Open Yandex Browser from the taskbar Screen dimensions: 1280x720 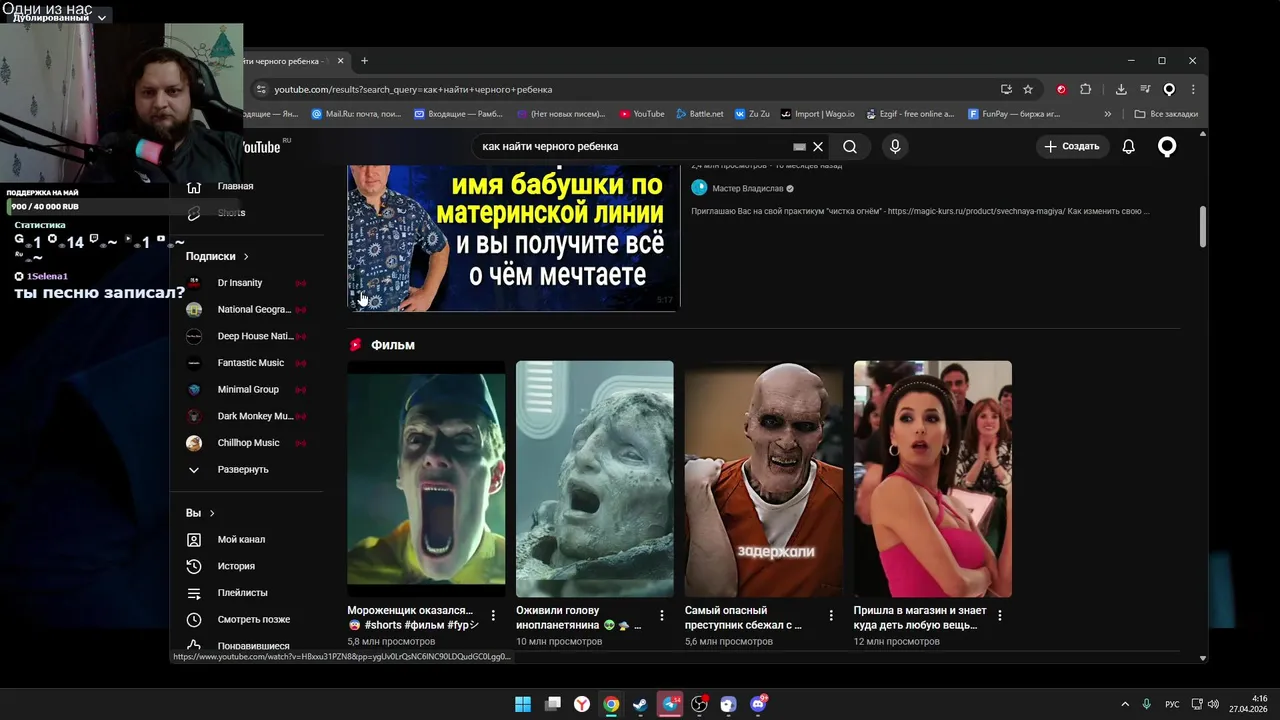(x=582, y=704)
